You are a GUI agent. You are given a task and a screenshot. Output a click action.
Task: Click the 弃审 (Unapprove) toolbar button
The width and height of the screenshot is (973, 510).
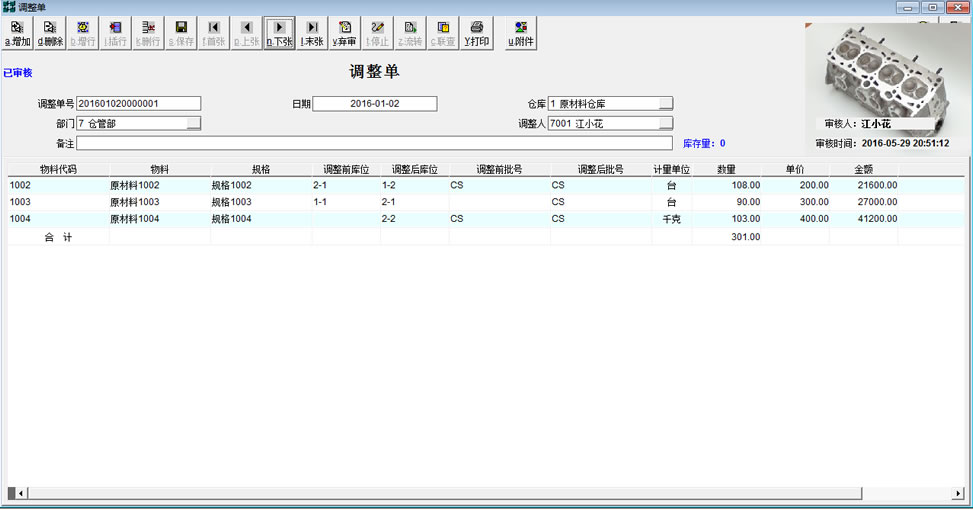point(344,34)
